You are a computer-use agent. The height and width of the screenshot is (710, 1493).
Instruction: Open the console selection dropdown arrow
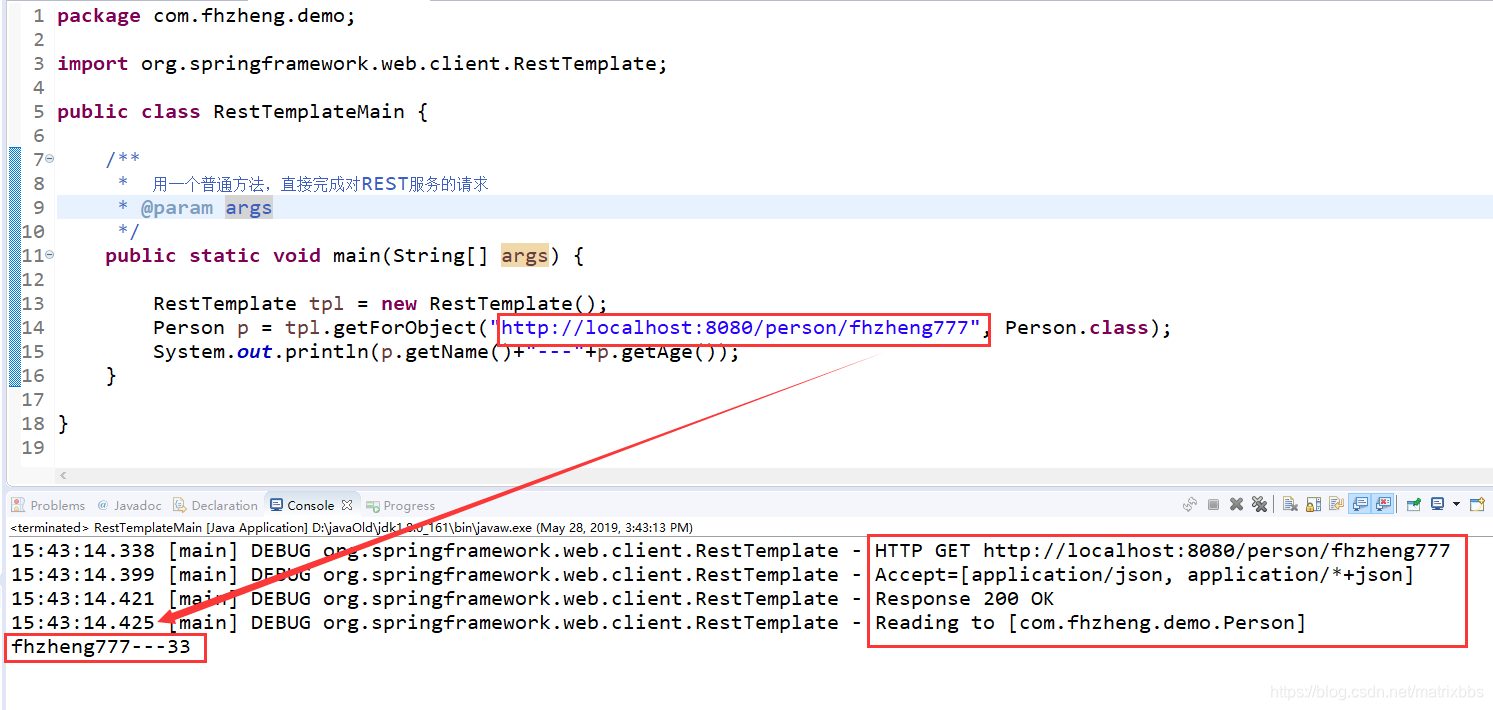coord(1456,504)
